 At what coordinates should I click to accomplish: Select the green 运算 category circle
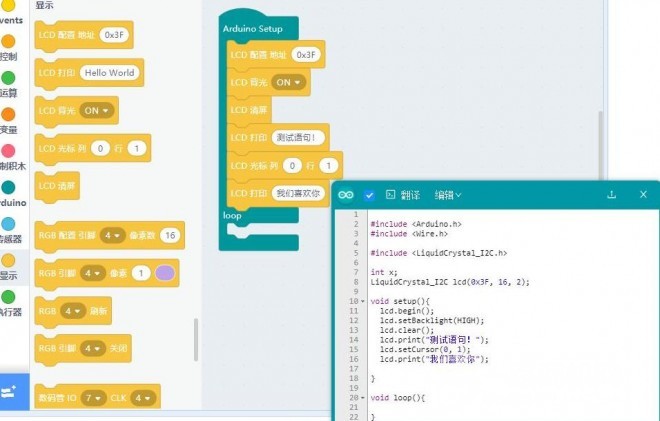8,77
